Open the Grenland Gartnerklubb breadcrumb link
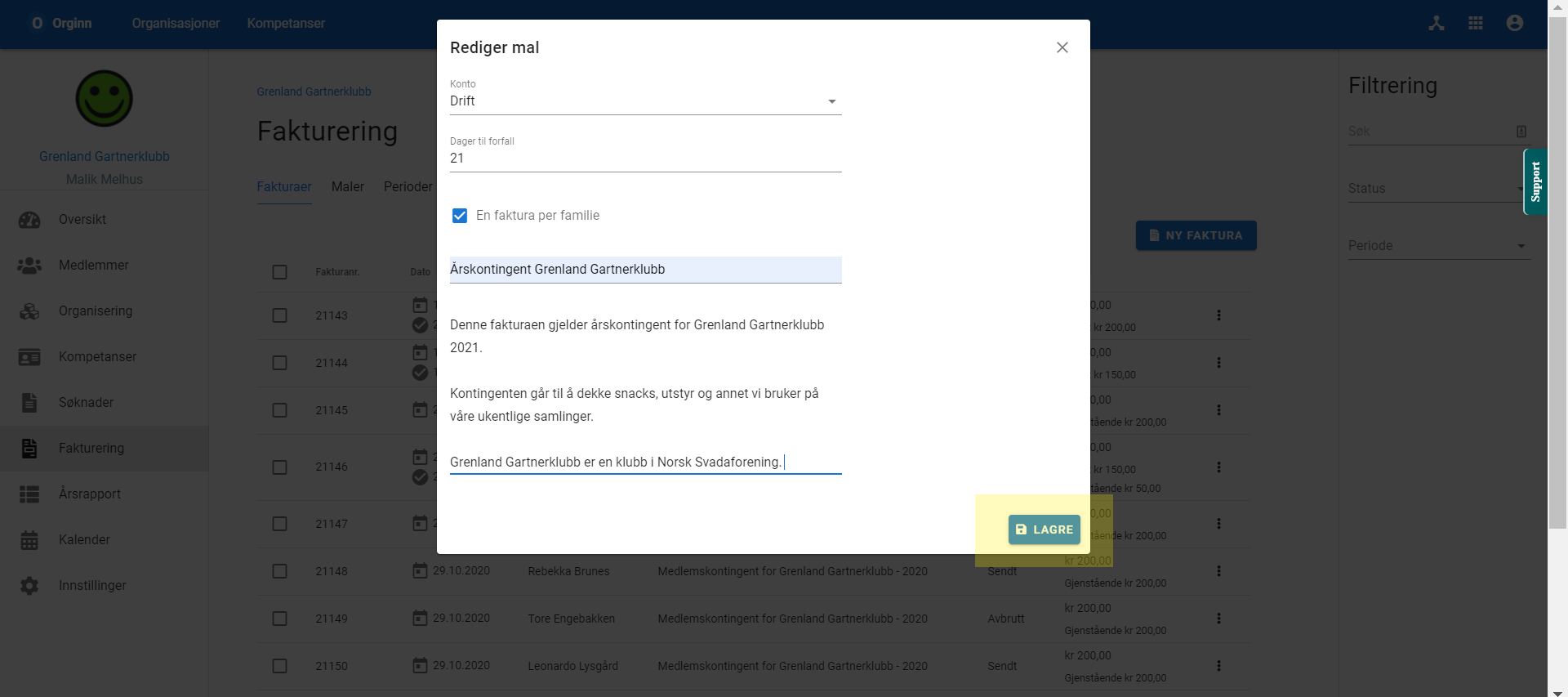Image resolution: width=1568 pixels, height=697 pixels. click(314, 92)
